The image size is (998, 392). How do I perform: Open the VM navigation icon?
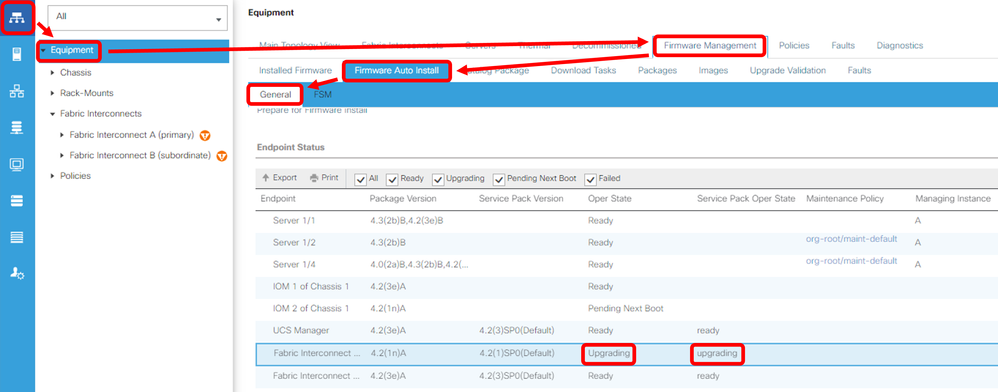[x=17, y=164]
